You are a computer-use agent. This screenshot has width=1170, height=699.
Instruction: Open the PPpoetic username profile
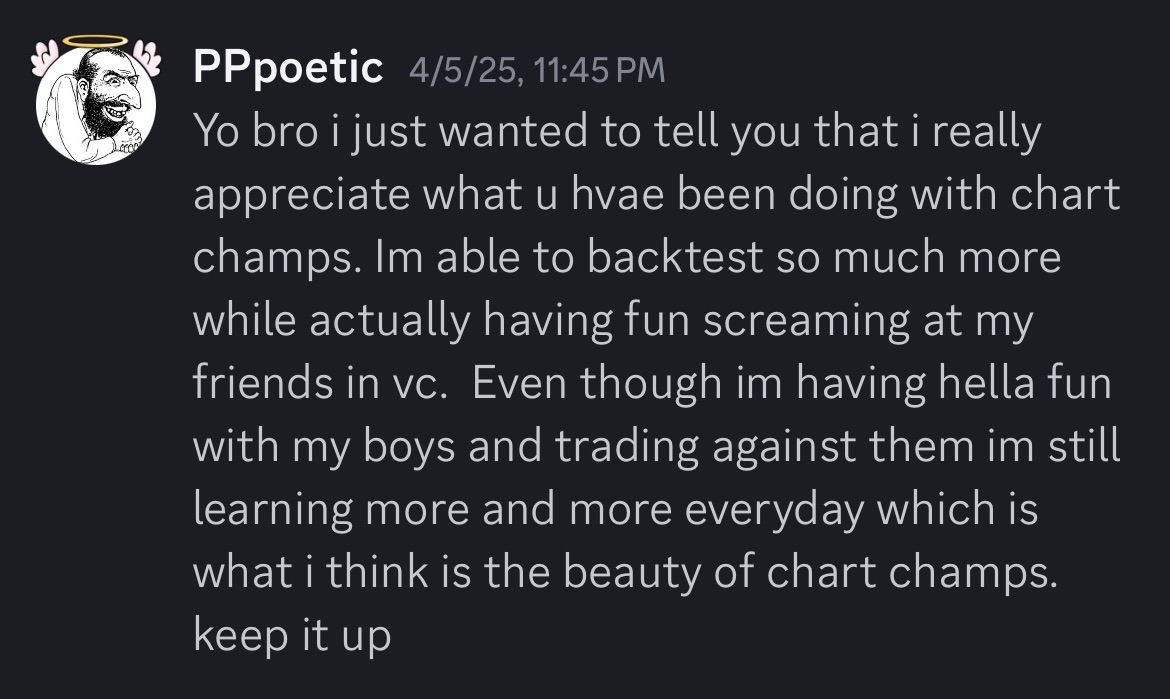pos(288,68)
